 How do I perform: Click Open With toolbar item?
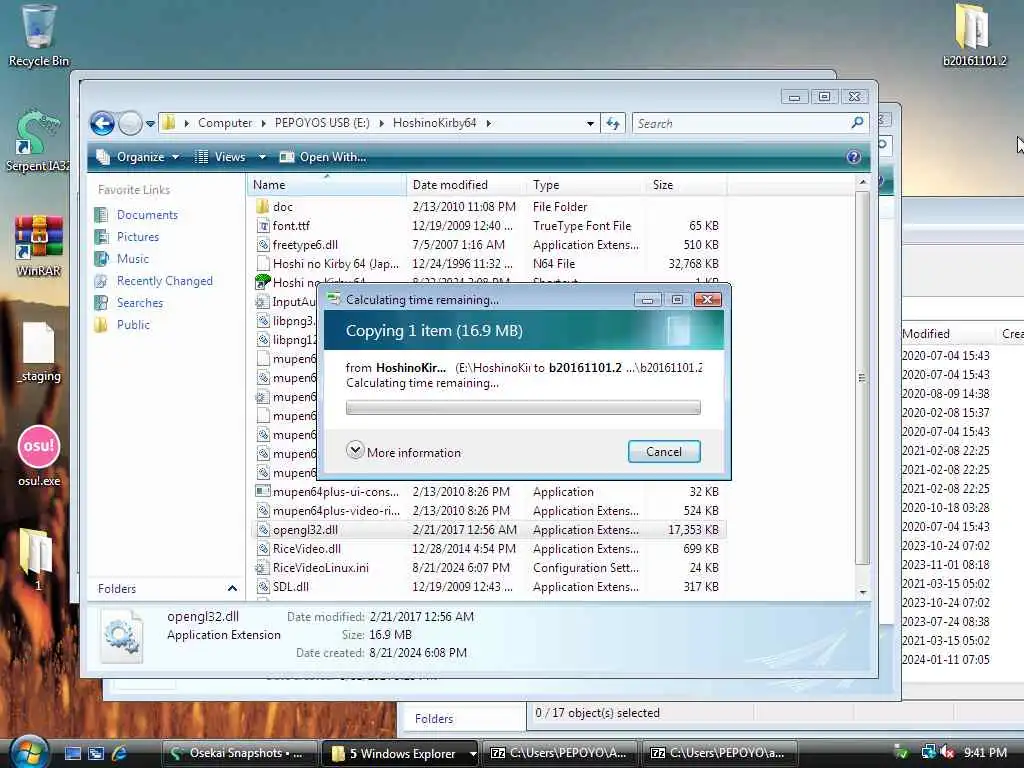coord(323,157)
